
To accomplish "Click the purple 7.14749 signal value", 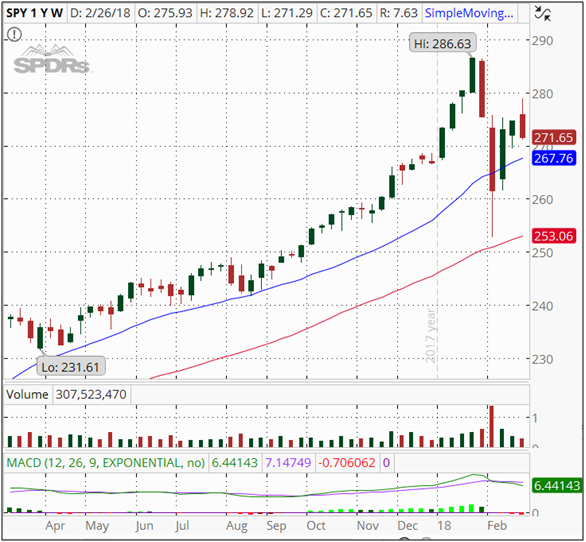I will 288,463.
